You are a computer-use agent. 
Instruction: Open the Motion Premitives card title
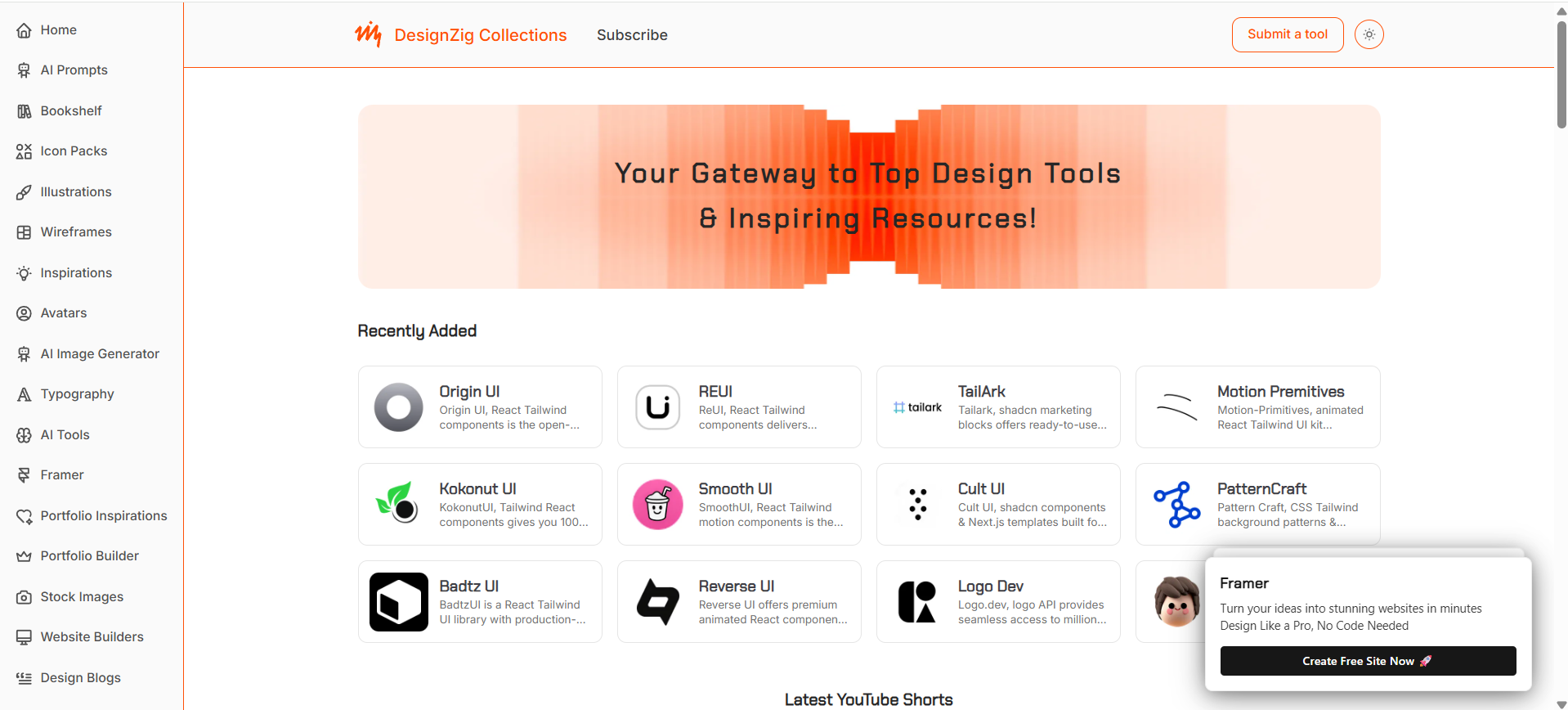point(1280,392)
